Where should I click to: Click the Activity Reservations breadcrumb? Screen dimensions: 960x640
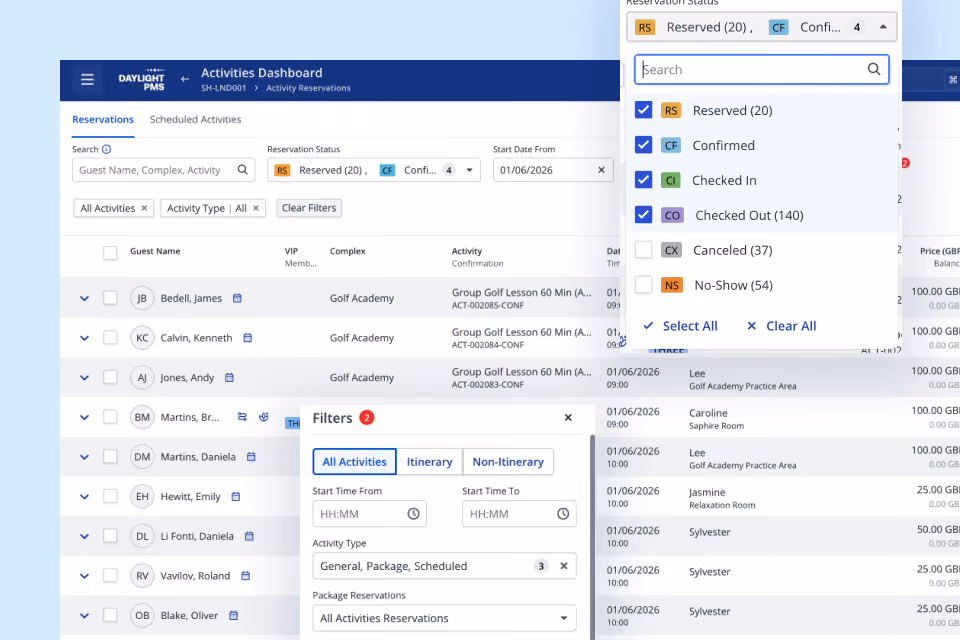click(309, 88)
